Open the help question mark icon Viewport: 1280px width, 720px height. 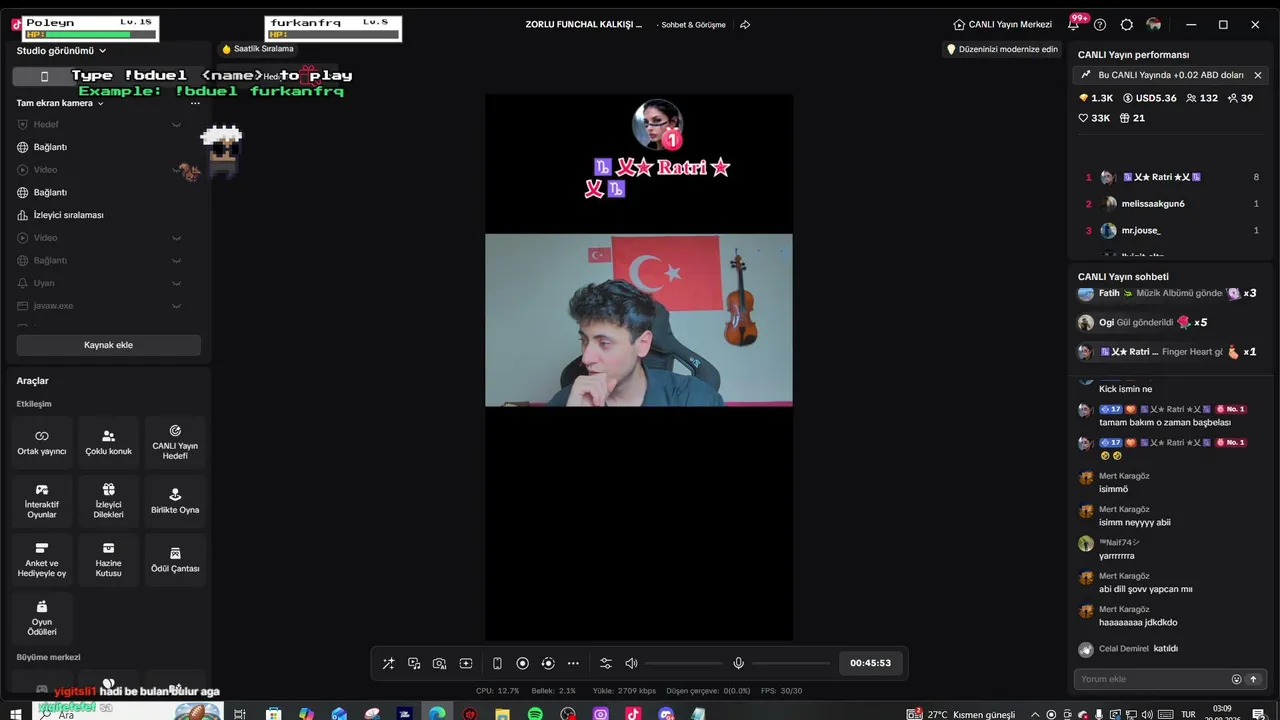(1100, 25)
